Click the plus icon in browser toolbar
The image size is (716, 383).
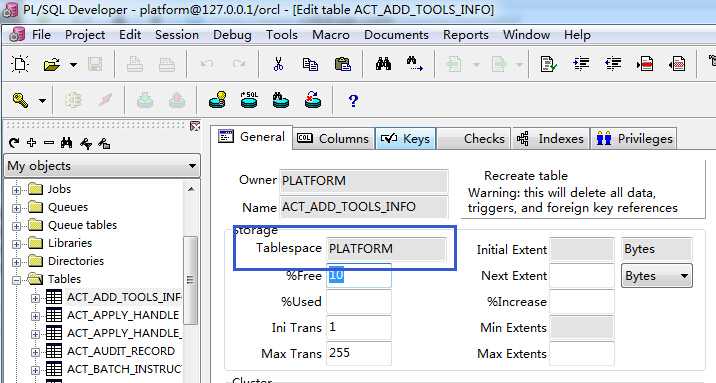[x=31, y=143]
